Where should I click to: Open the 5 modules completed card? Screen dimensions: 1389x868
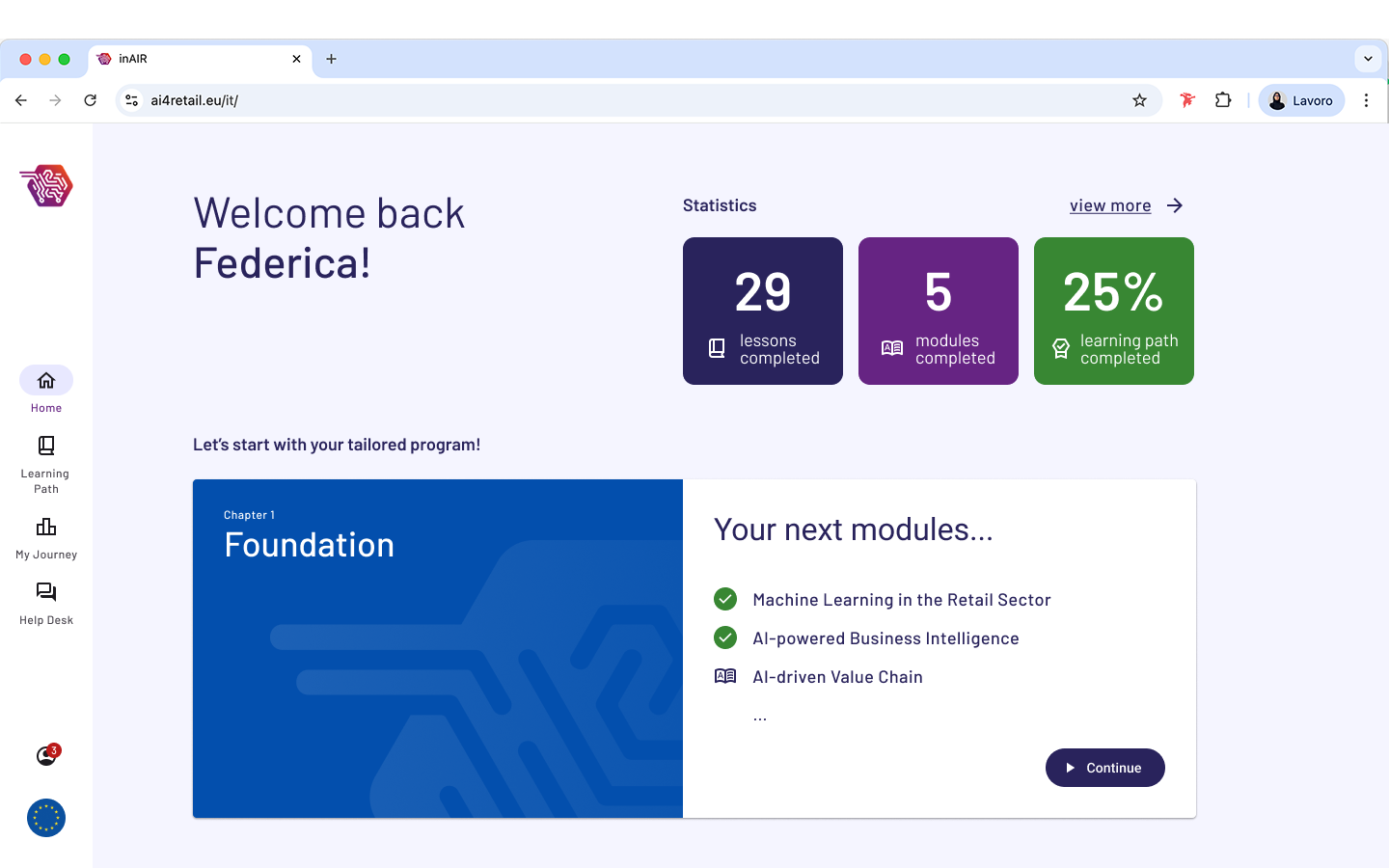[939, 311]
